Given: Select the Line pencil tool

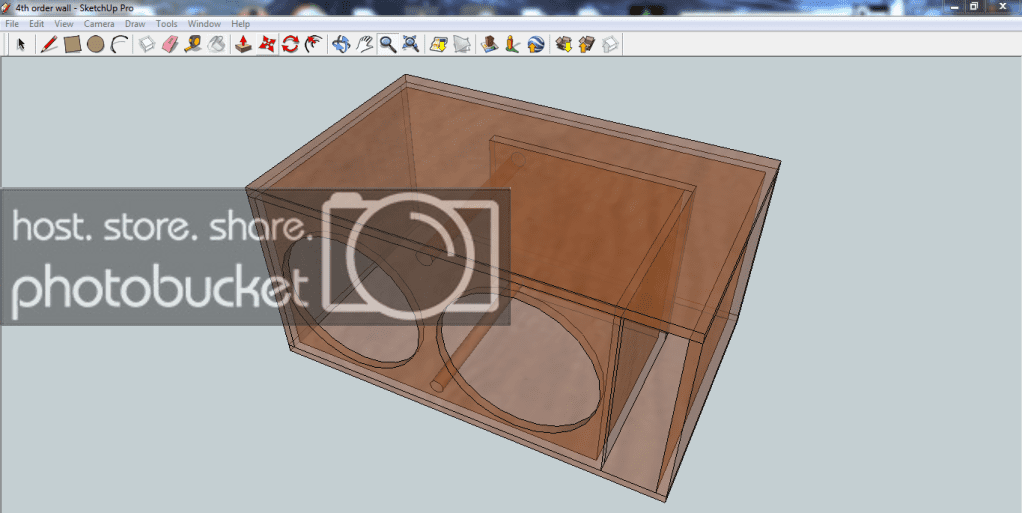Looking at the screenshot, I should point(48,44).
